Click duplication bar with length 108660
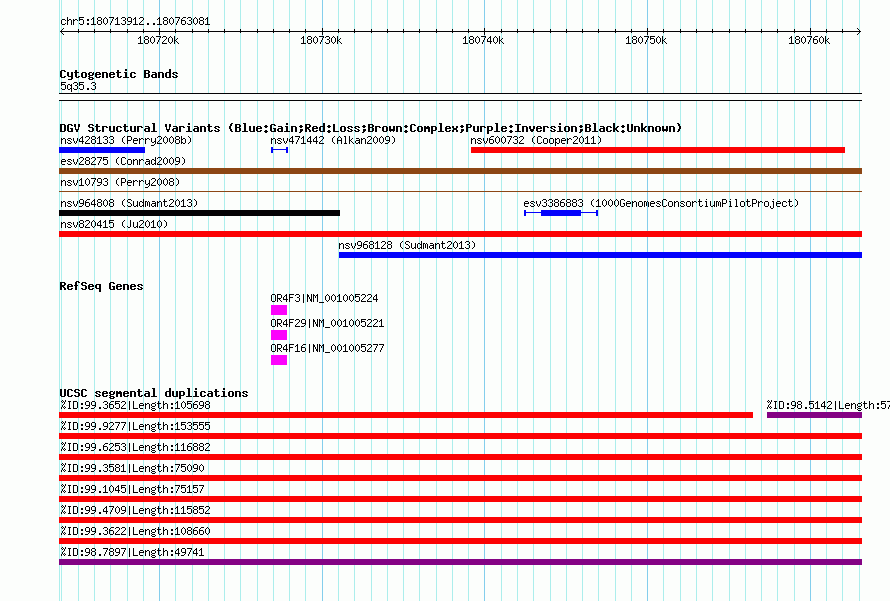Image resolution: width=890 pixels, height=601 pixels. tap(460, 541)
